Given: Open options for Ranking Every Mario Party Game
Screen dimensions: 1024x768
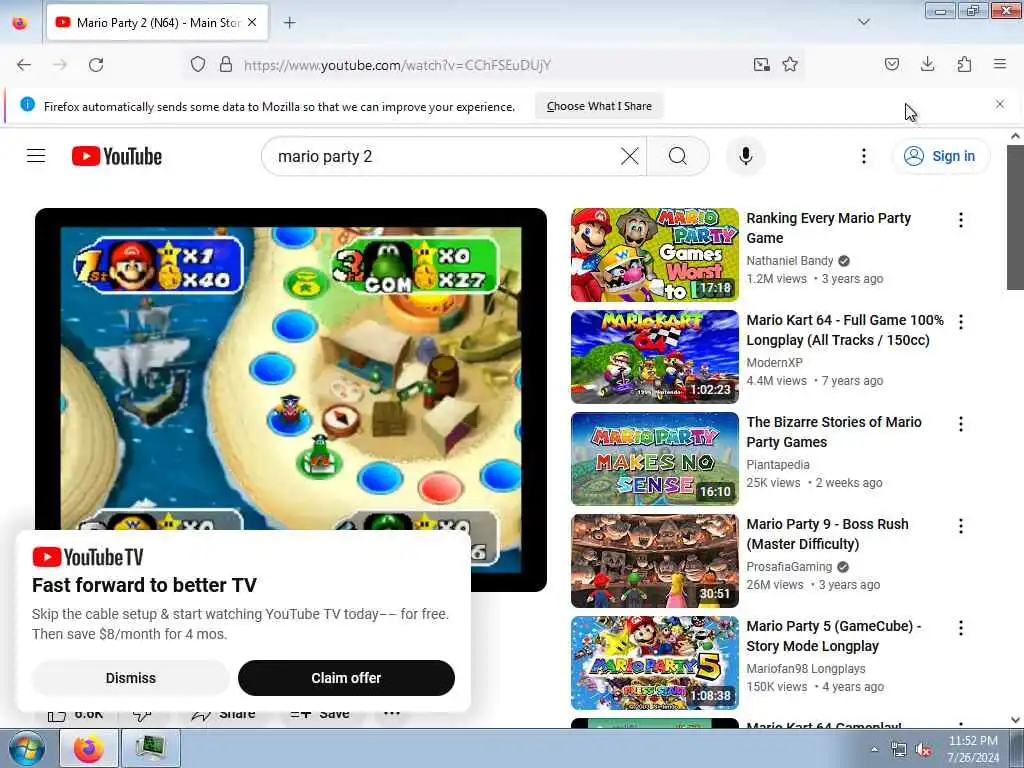Looking at the screenshot, I should 961,220.
